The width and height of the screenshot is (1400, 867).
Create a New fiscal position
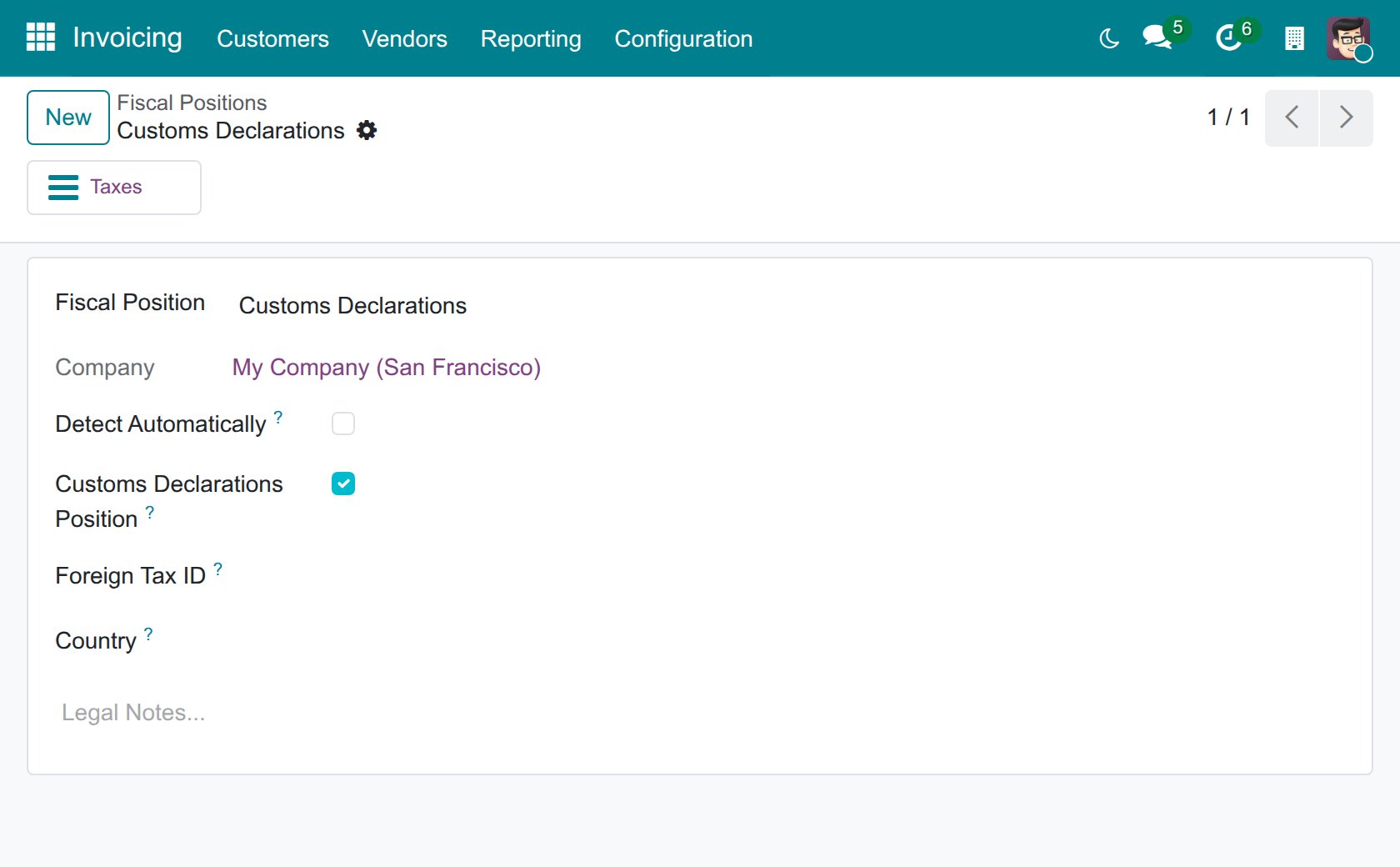pos(68,118)
